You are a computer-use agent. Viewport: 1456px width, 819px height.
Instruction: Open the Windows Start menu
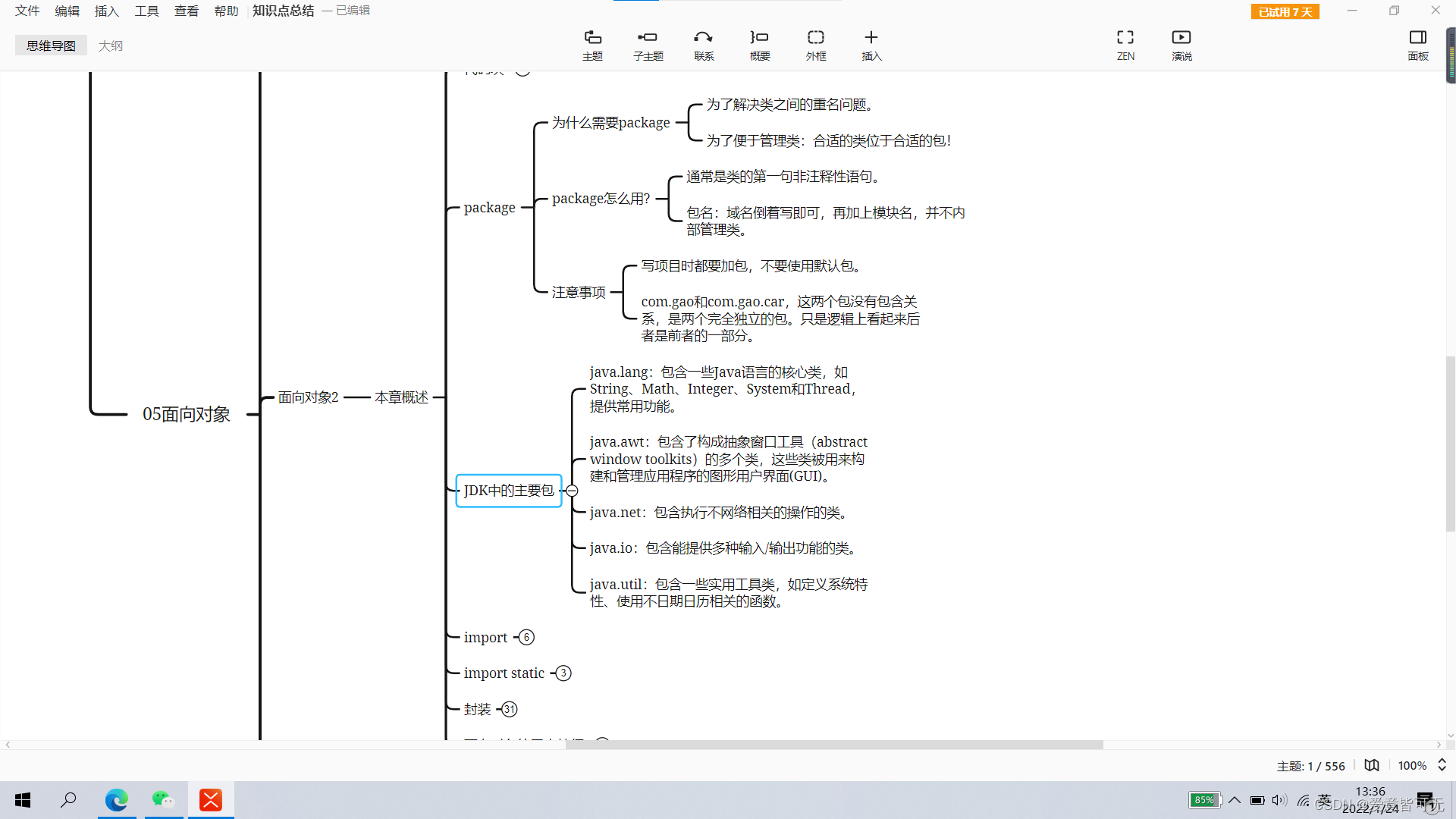pos(23,800)
